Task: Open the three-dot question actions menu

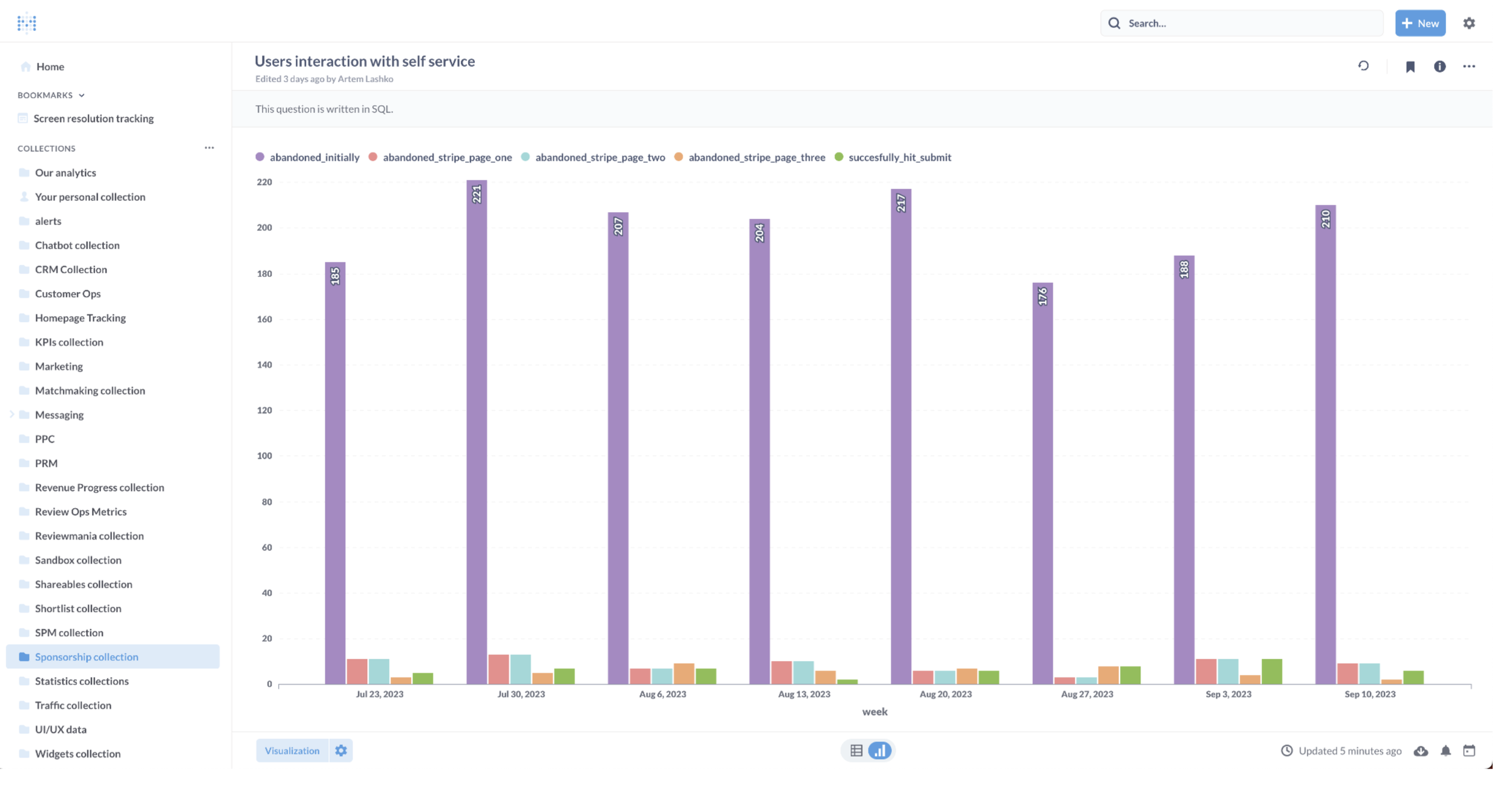Action: pos(1468,67)
